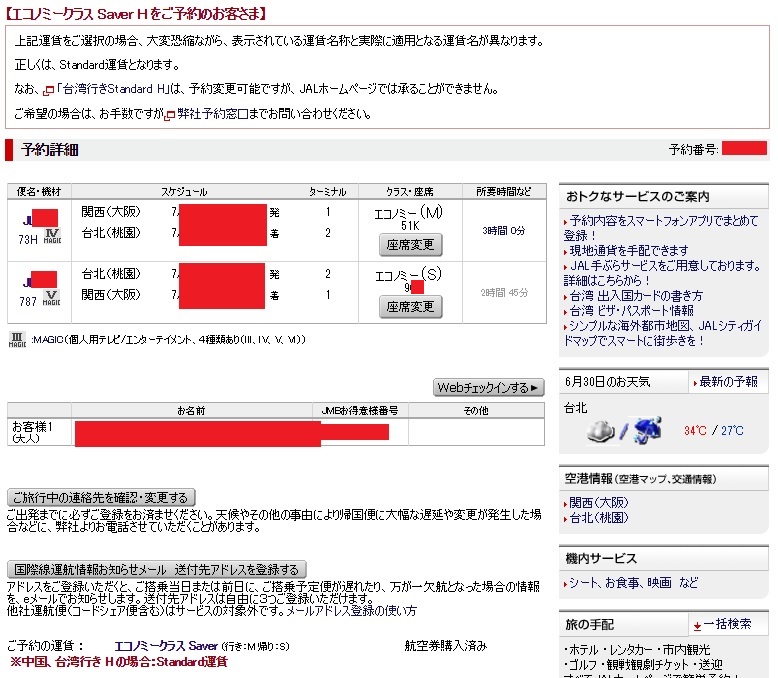778x678 pixels.
Task: Click the MAGIC III legend icon
Action: [x=17, y=340]
